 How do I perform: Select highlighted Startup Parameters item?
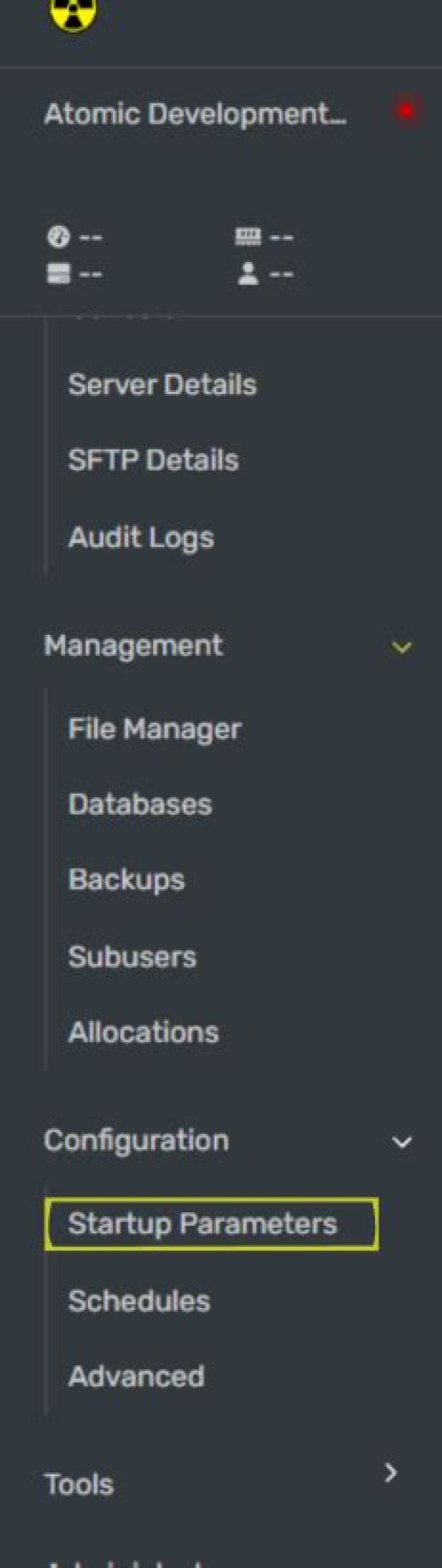pos(212,1224)
